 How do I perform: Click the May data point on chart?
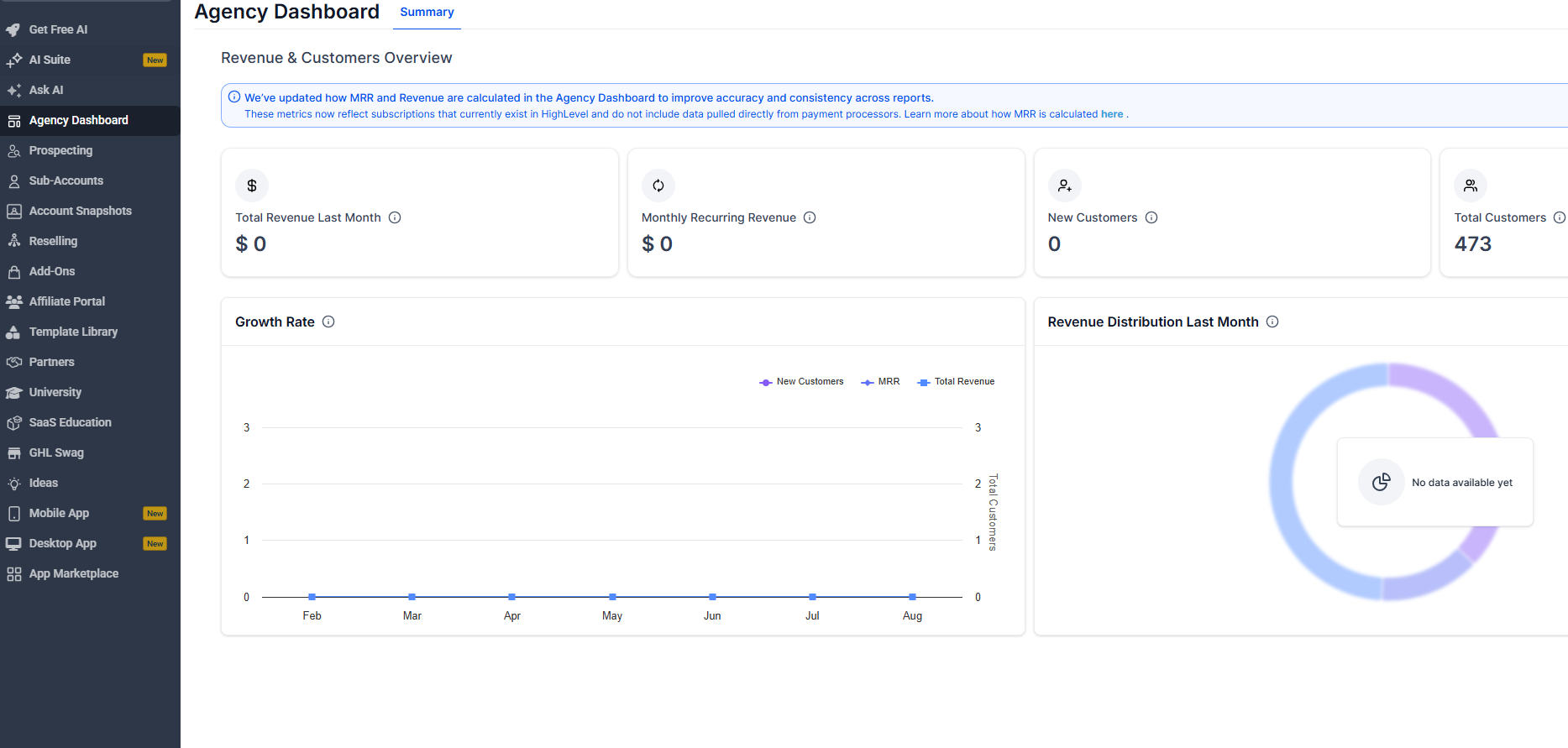pyautogui.click(x=612, y=597)
